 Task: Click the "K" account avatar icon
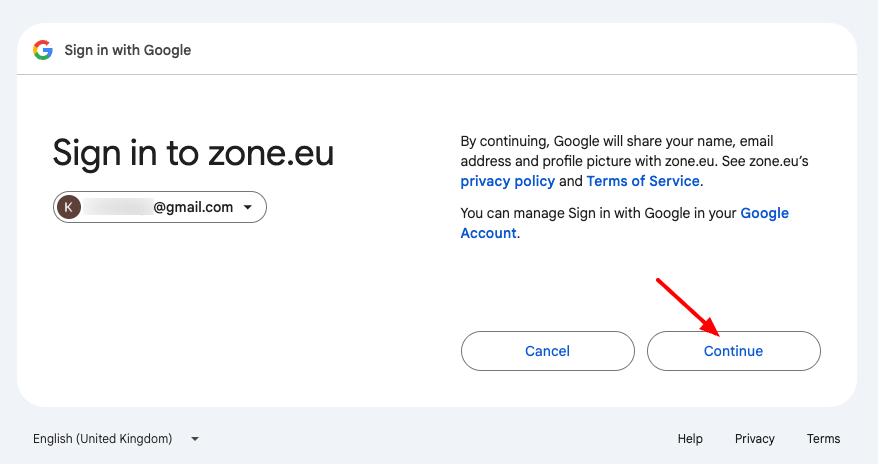(69, 207)
